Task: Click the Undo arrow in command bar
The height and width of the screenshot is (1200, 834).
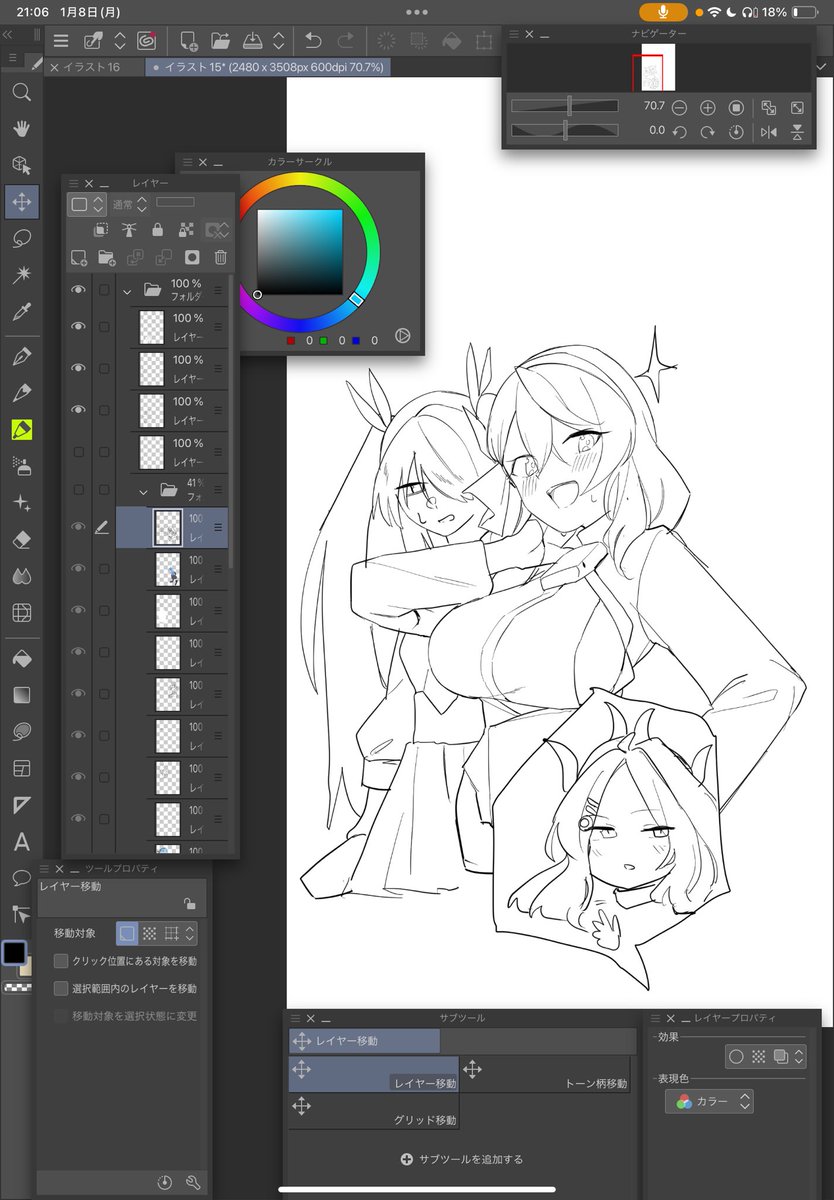Action: (313, 41)
